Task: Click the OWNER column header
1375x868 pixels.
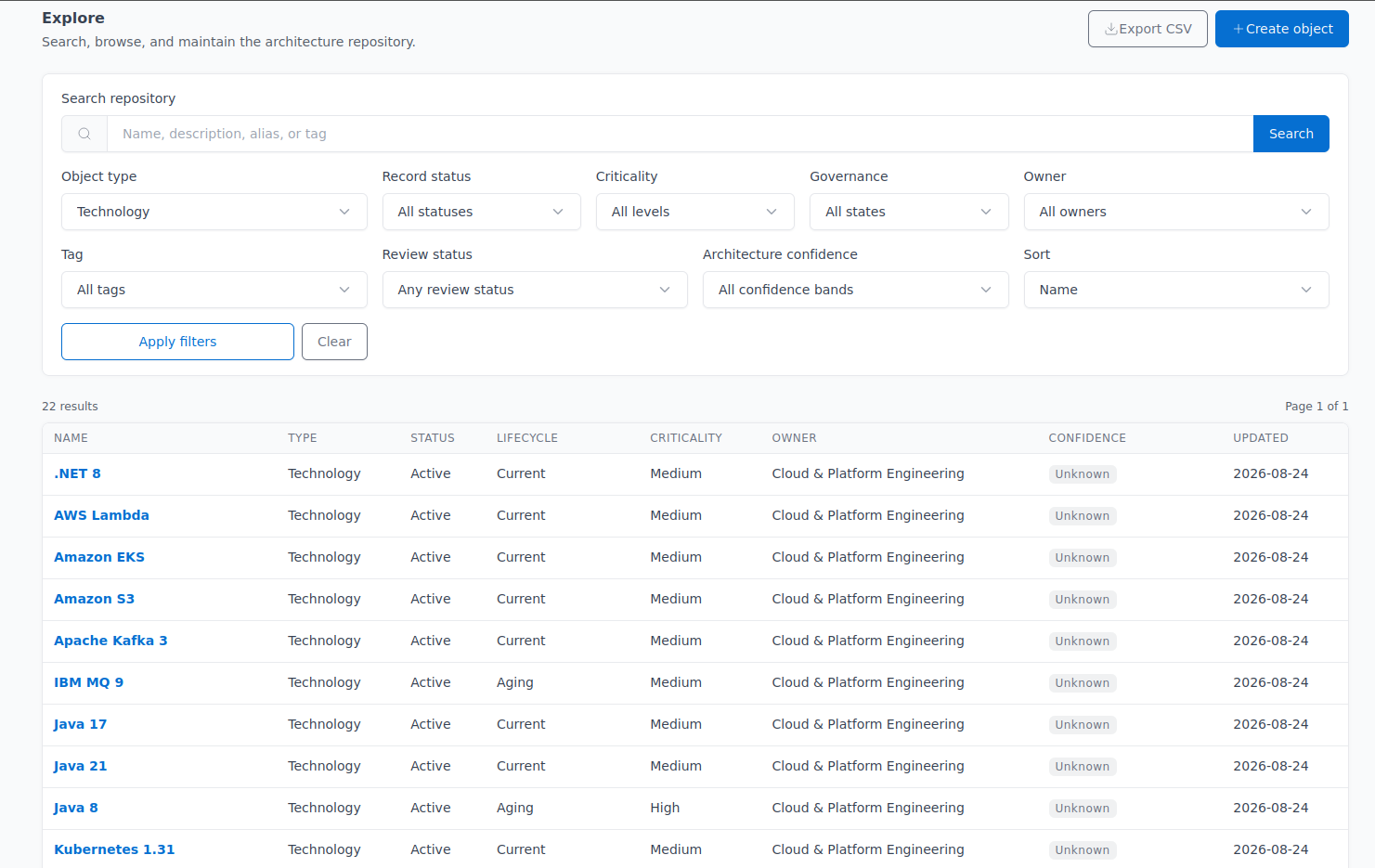Action: click(x=795, y=438)
